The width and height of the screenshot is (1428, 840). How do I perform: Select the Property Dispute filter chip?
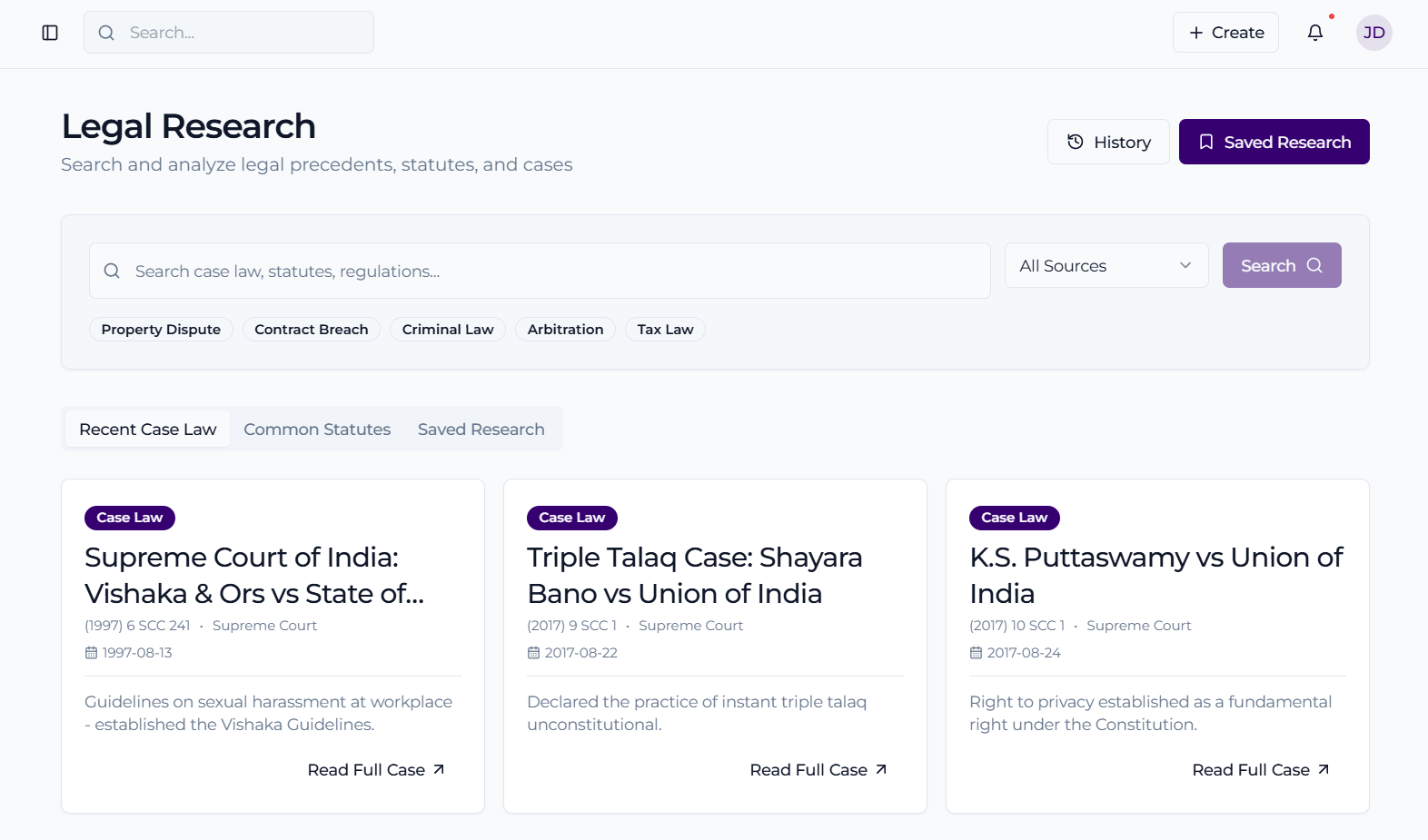(x=161, y=330)
